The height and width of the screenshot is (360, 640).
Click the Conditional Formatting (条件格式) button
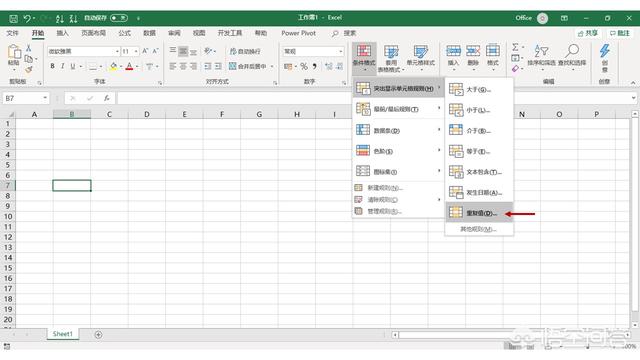364,58
